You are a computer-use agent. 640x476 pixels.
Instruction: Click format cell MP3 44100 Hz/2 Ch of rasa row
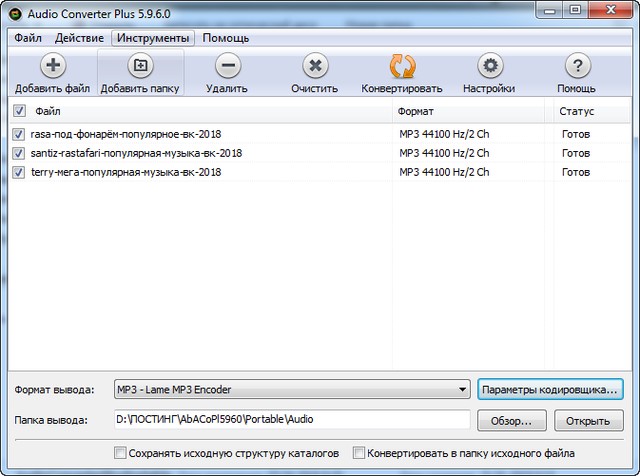pyautogui.click(x=444, y=134)
